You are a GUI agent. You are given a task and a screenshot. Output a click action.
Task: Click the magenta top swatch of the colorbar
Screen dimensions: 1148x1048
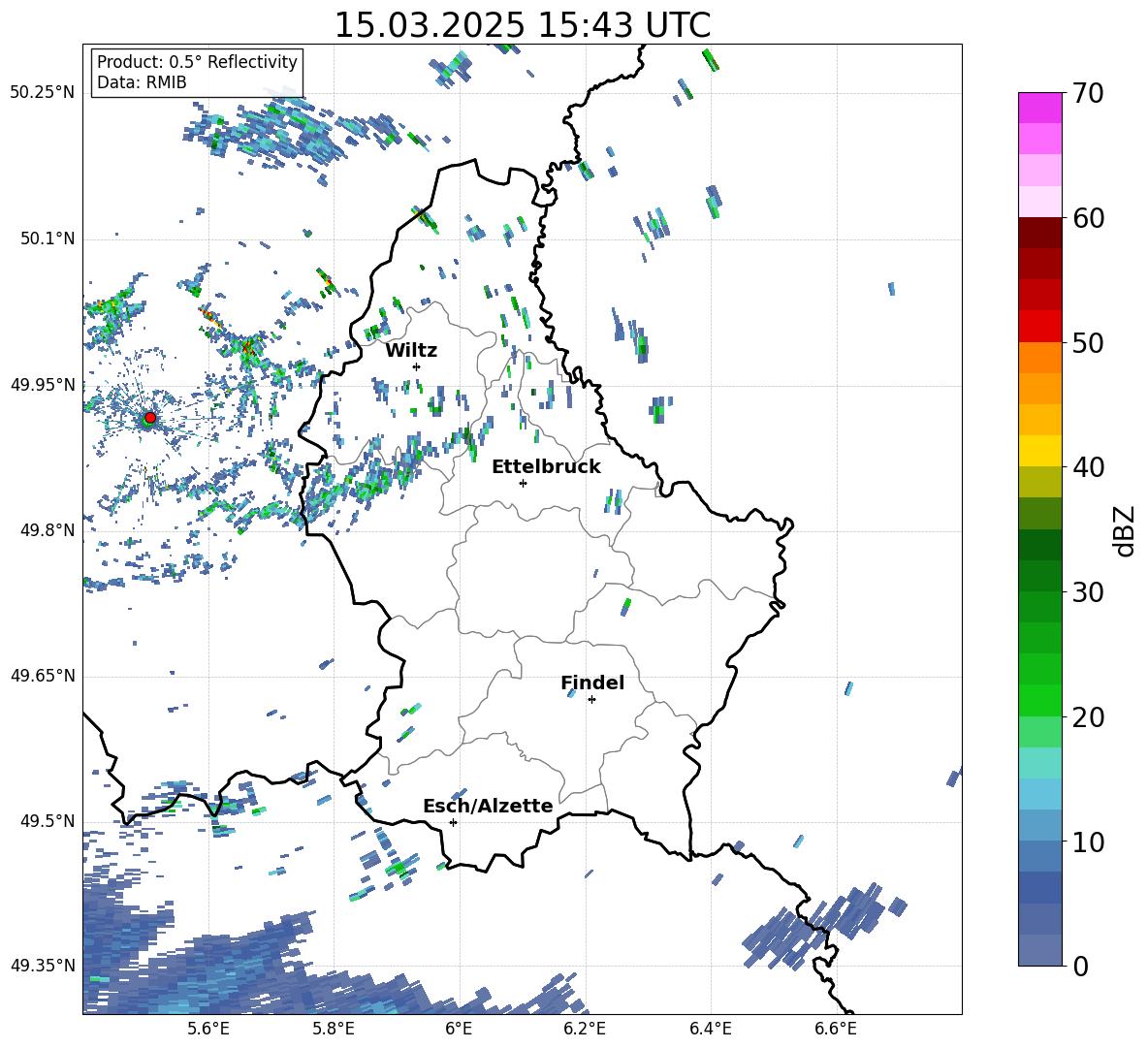pyautogui.click(x=1039, y=108)
